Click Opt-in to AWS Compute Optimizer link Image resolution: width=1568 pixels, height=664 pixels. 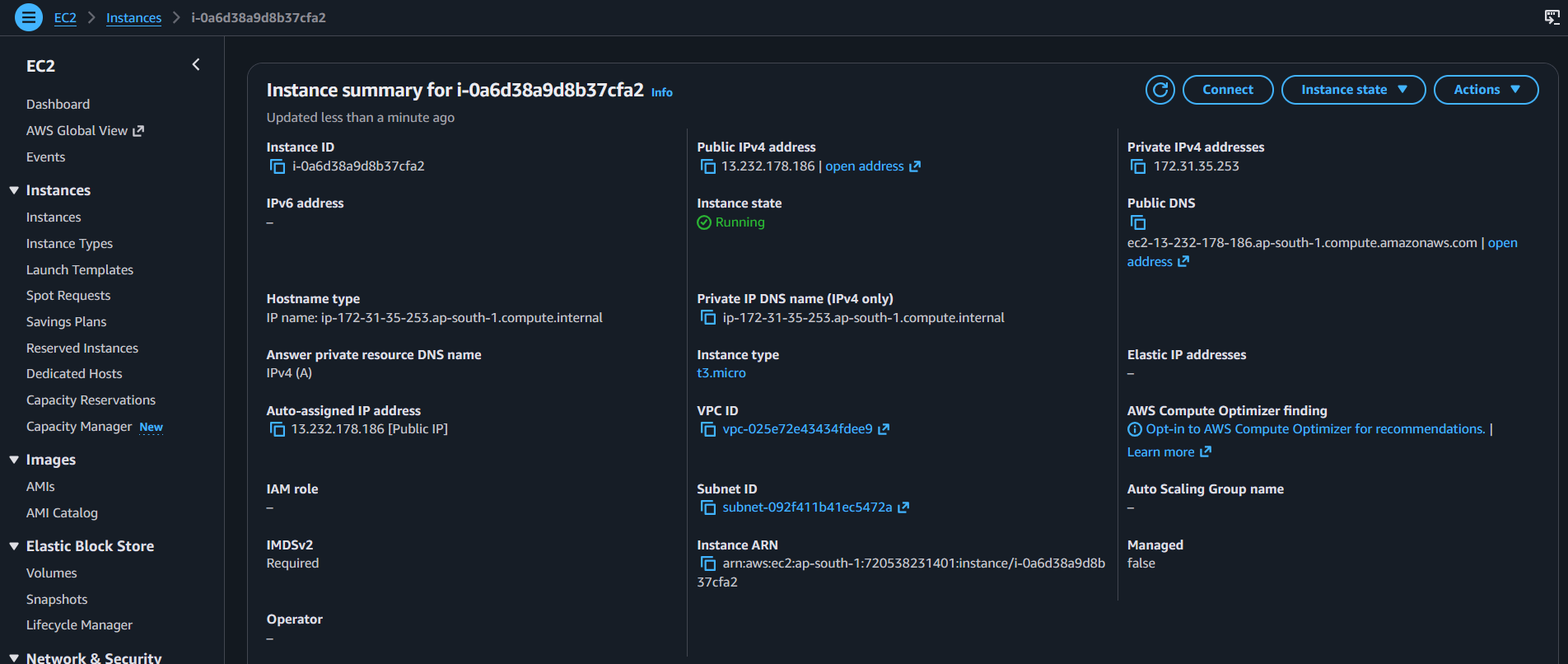coord(1316,429)
